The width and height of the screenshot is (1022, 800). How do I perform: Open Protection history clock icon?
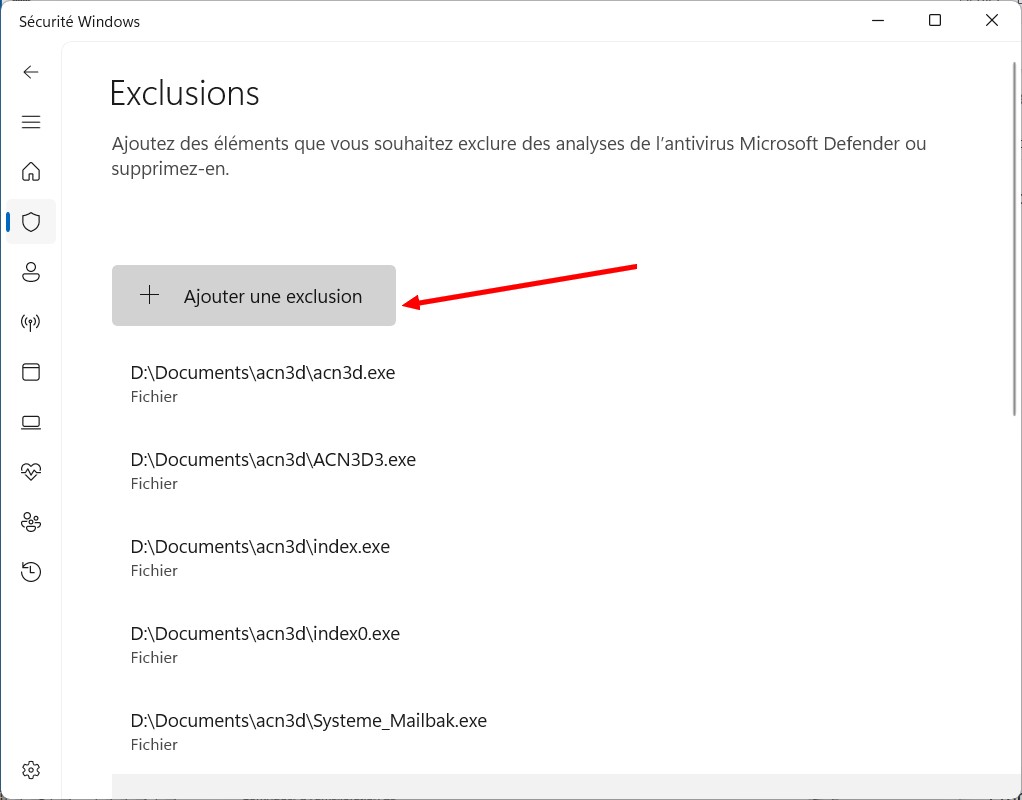click(x=31, y=572)
